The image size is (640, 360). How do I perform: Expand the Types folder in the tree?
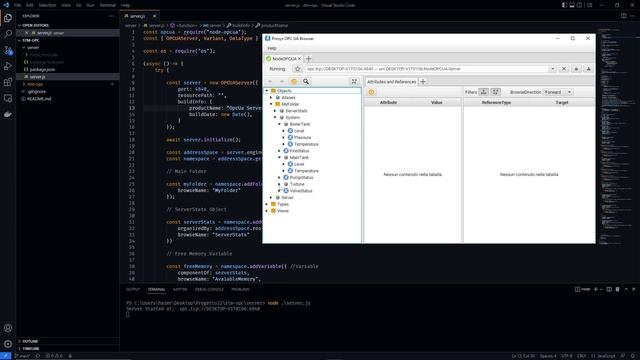point(267,204)
